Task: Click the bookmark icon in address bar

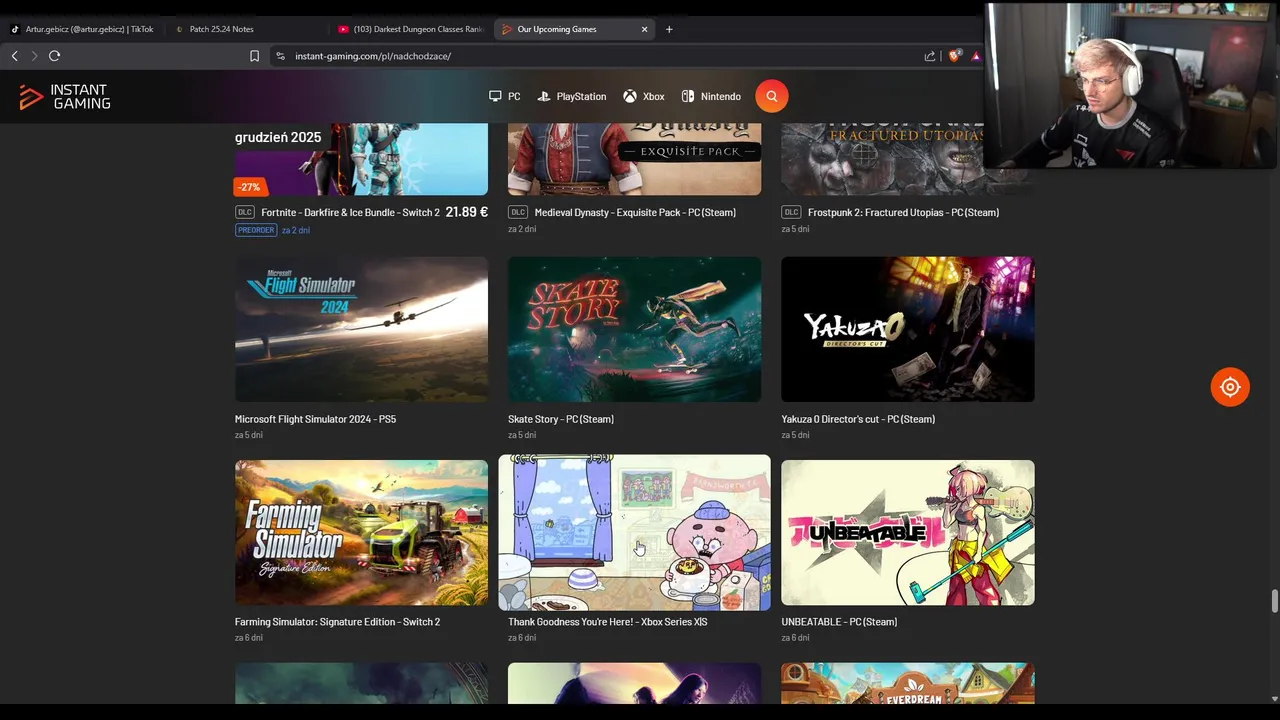Action: (x=254, y=56)
